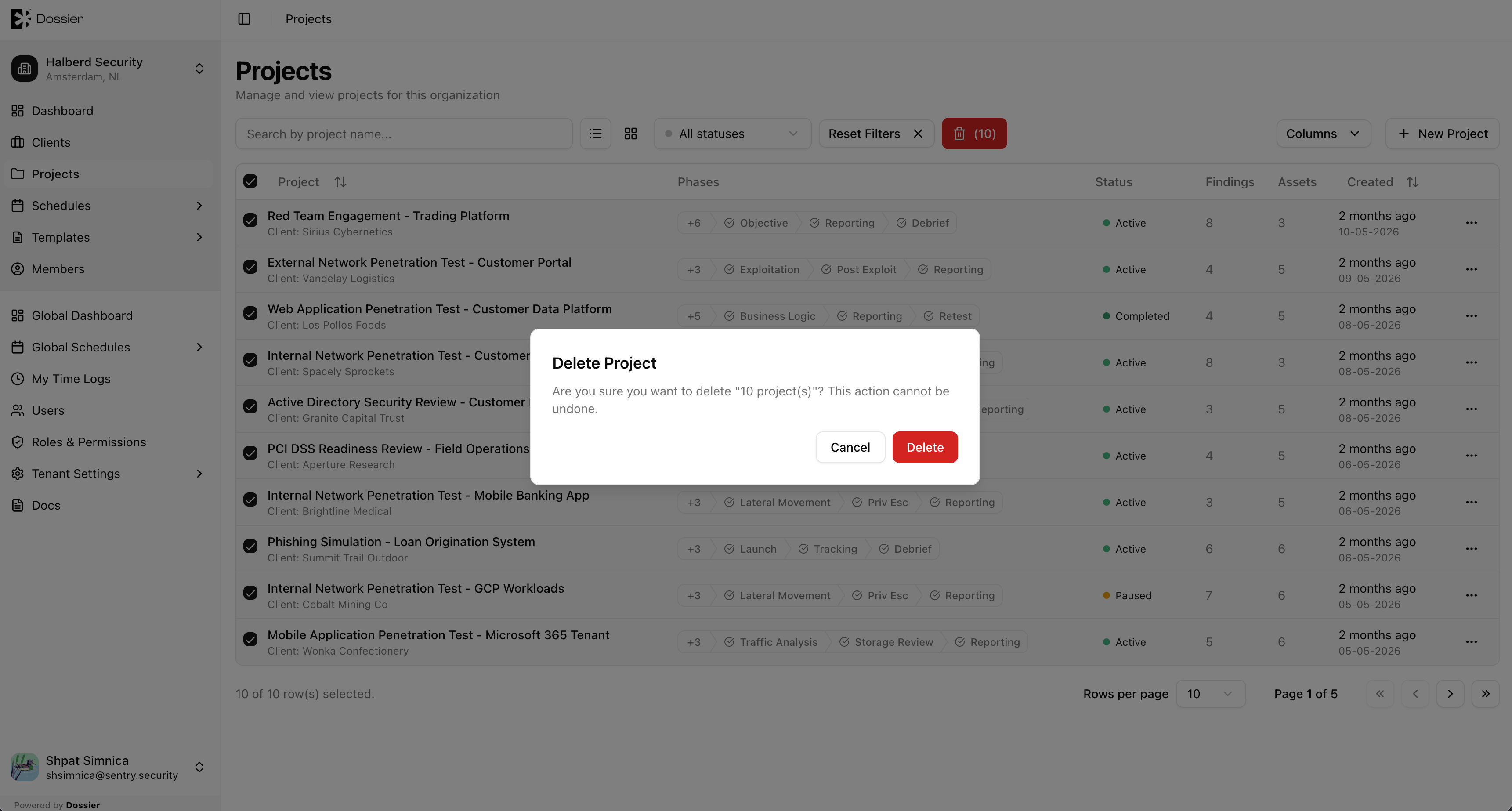Uncheck Phishing Simulation row checkbox
Image resolution: width=1512 pixels, height=811 pixels.
(250, 547)
